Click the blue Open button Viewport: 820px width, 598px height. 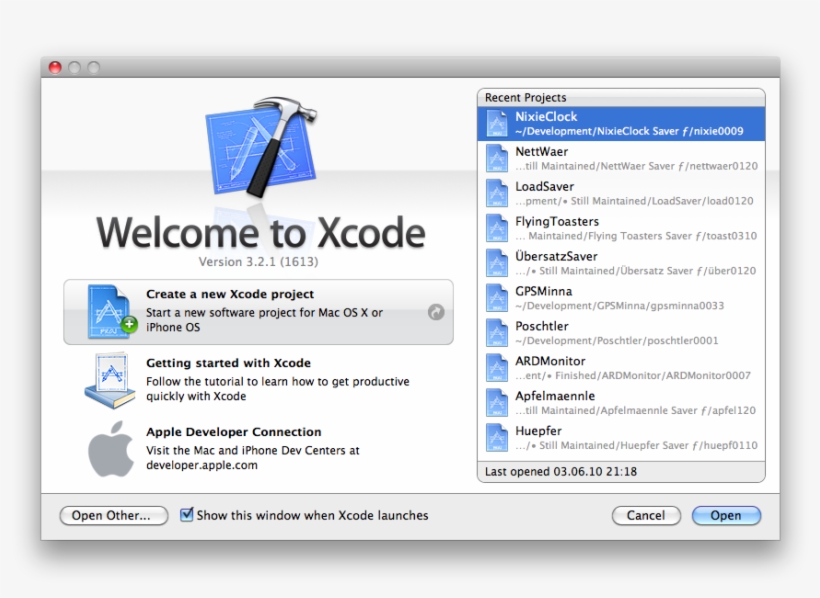tap(726, 515)
